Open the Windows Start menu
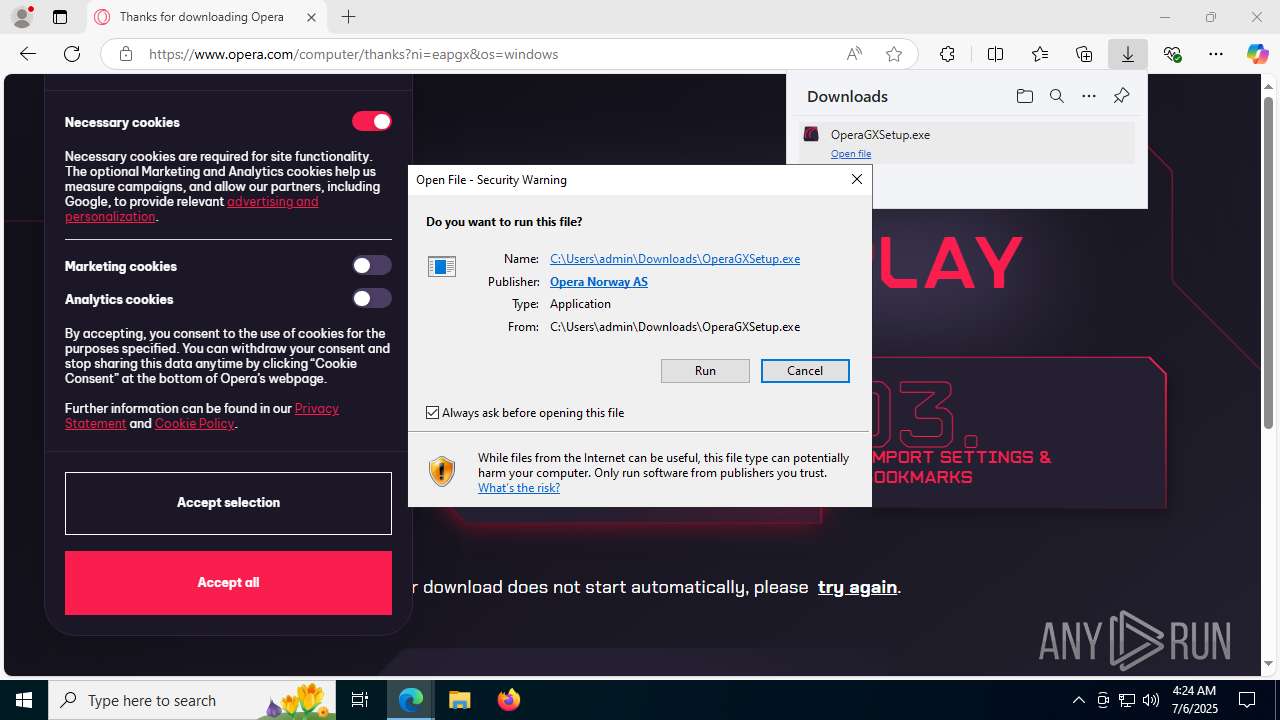Image resolution: width=1280 pixels, height=720 pixels. pos(24,700)
